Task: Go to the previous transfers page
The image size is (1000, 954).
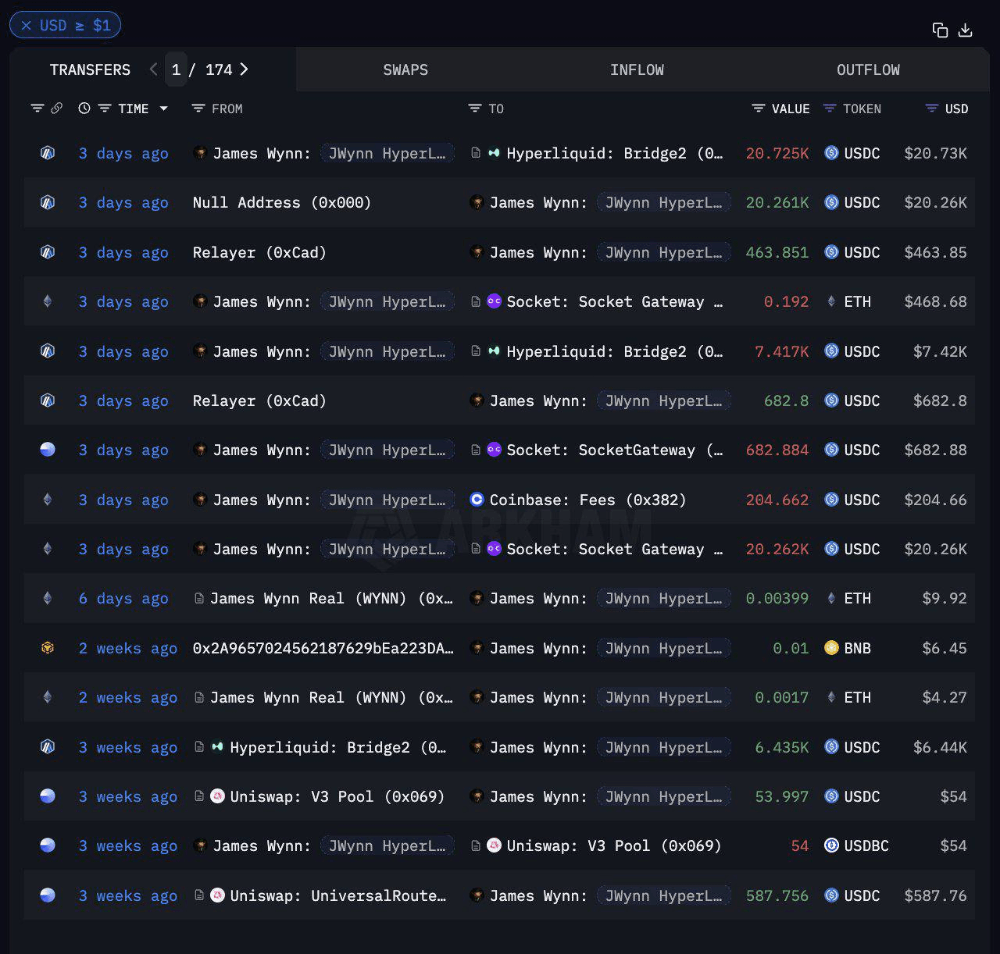Action: click(153, 70)
